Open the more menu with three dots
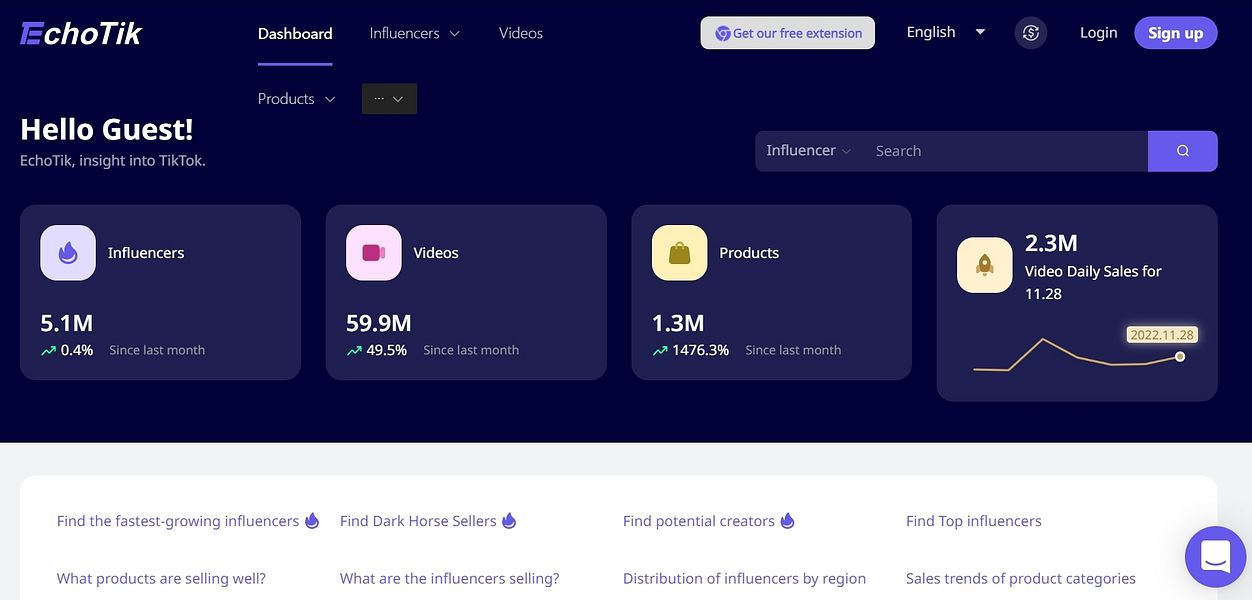1252x600 pixels. click(x=389, y=99)
